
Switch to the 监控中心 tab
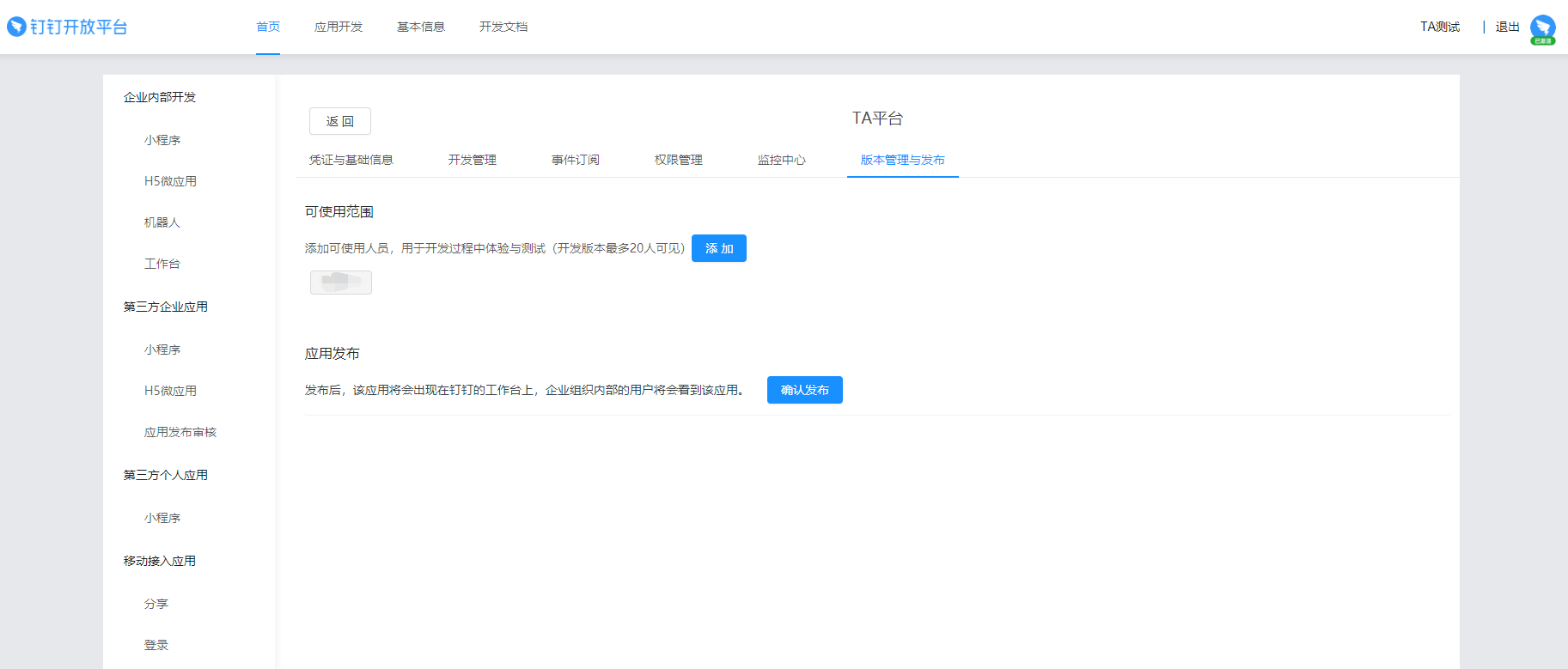pyautogui.click(x=782, y=160)
